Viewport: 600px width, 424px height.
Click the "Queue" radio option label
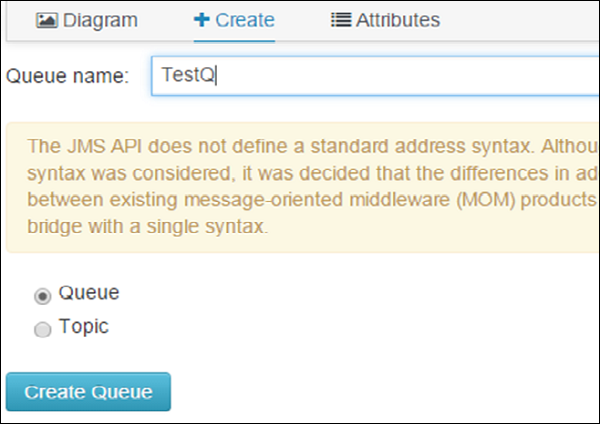tap(89, 293)
